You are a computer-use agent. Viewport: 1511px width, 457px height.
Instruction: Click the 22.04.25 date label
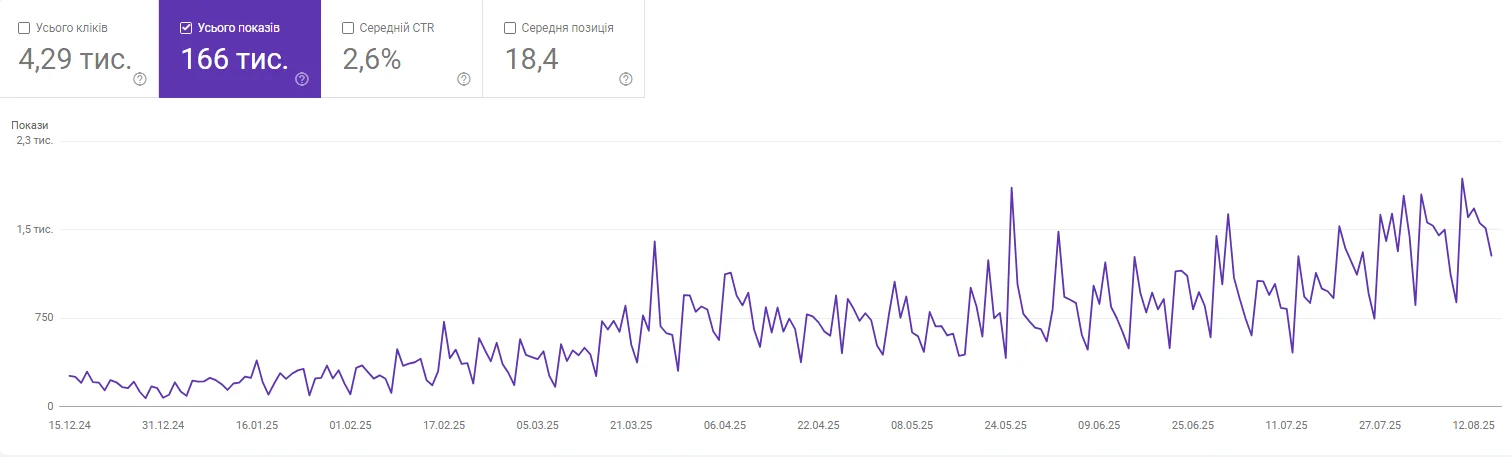pos(818,425)
